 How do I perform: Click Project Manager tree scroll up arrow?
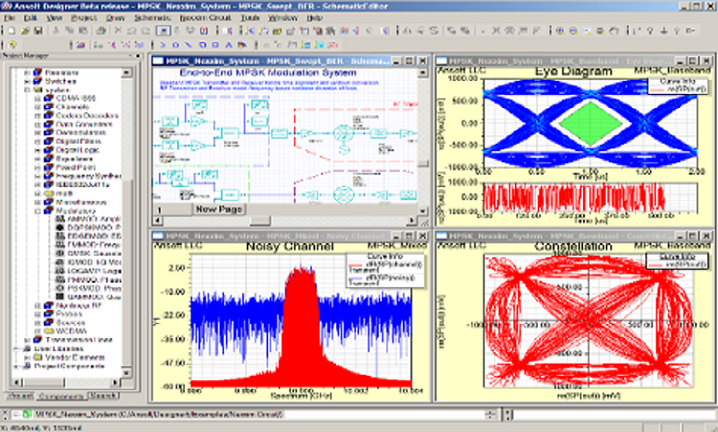point(126,72)
